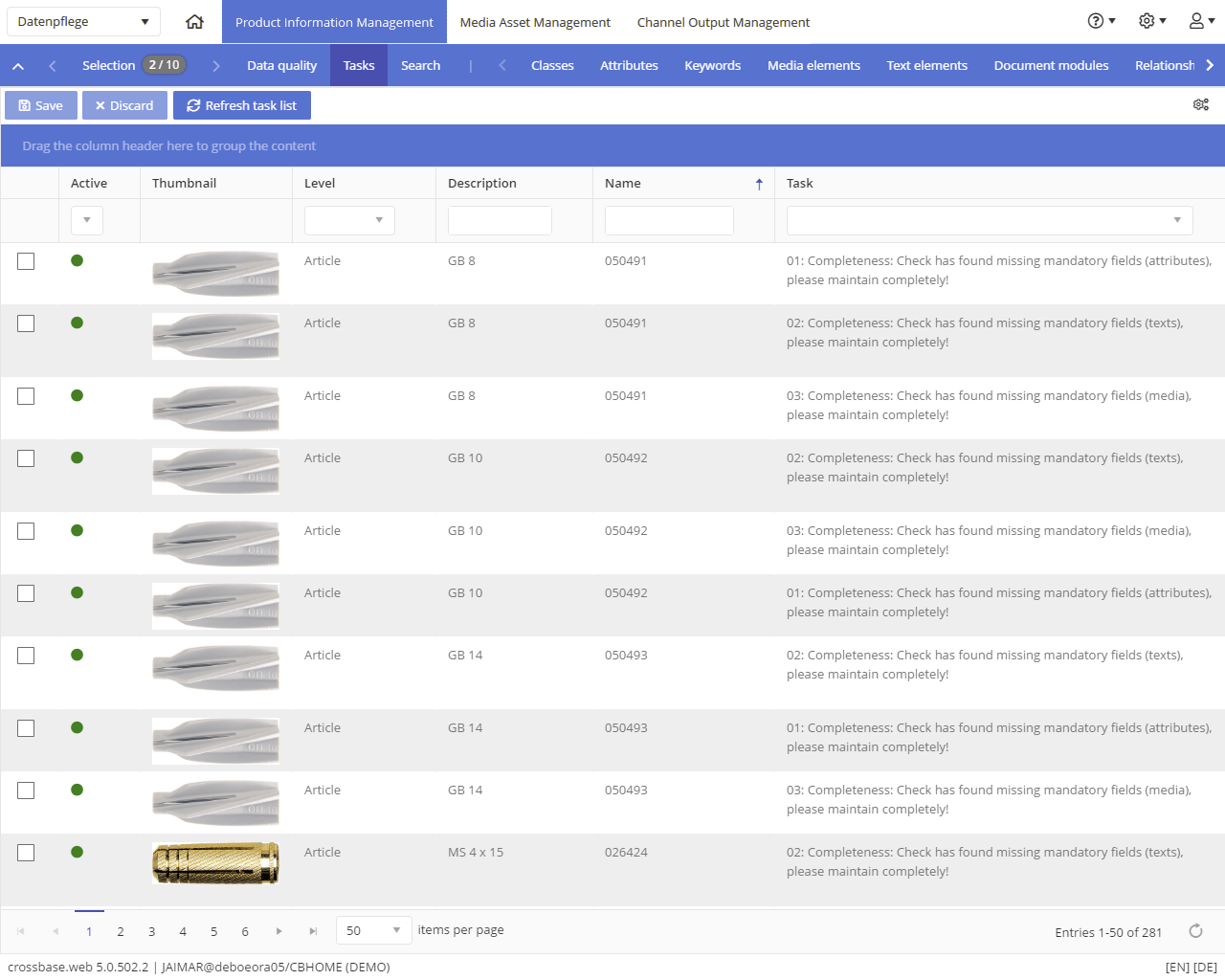This screenshot has height=980, width=1225.
Task: Open the Keywords tab
Action: tap(713, 66)
